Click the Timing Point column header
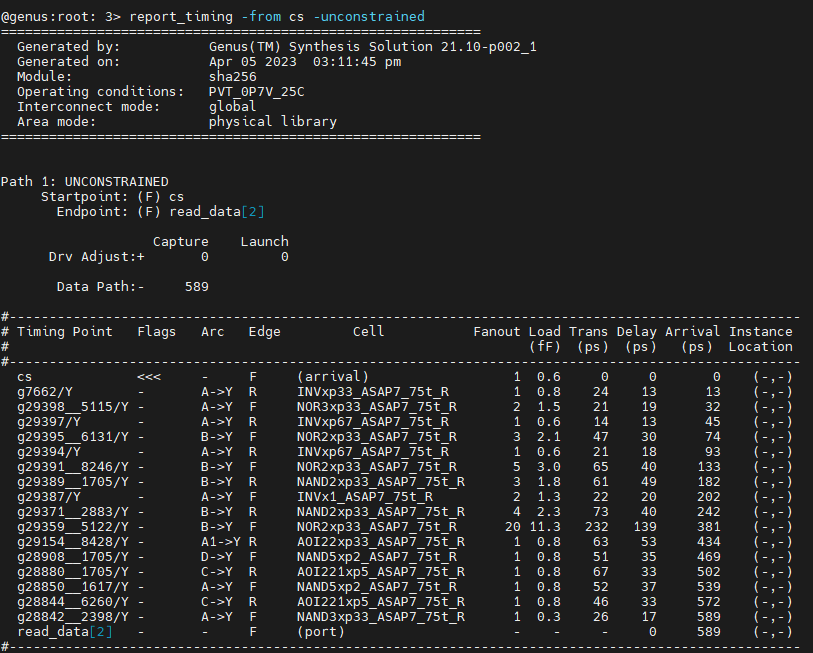Viewport: 813px width, 653px height. pyautogui.click(x=65, y=332)
